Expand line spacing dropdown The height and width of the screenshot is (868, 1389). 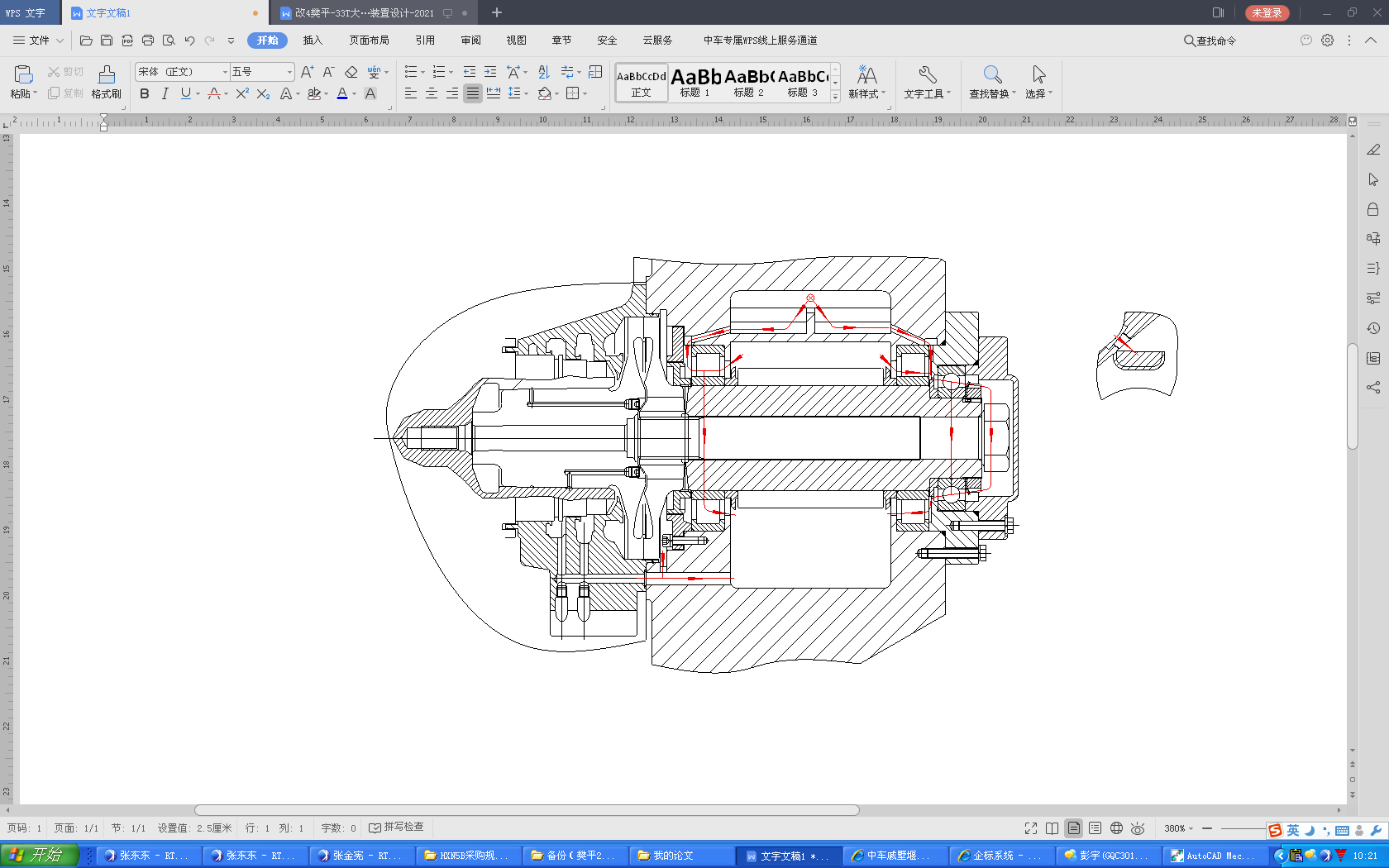(526, 94)
